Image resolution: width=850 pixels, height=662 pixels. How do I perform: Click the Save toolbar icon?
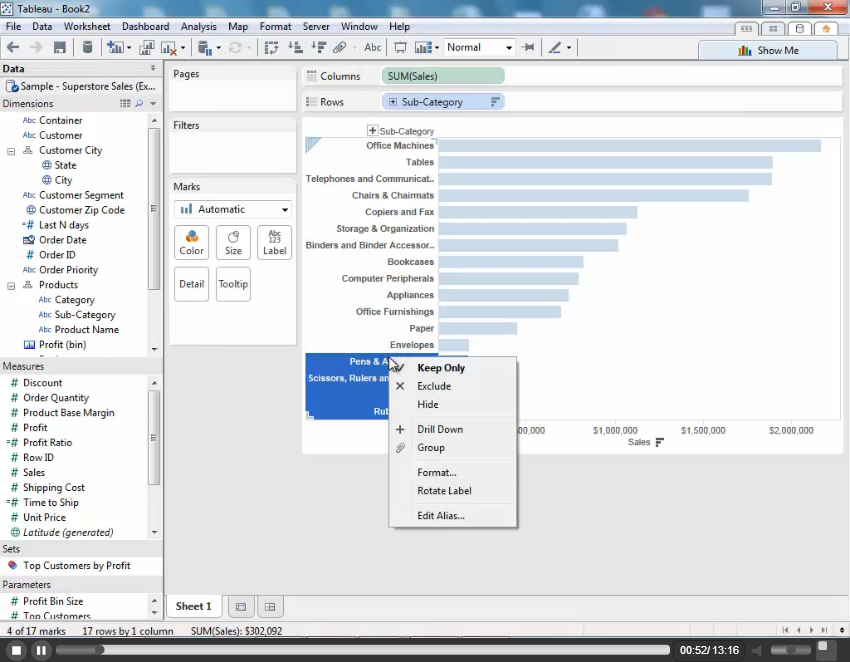pos(60,47)
